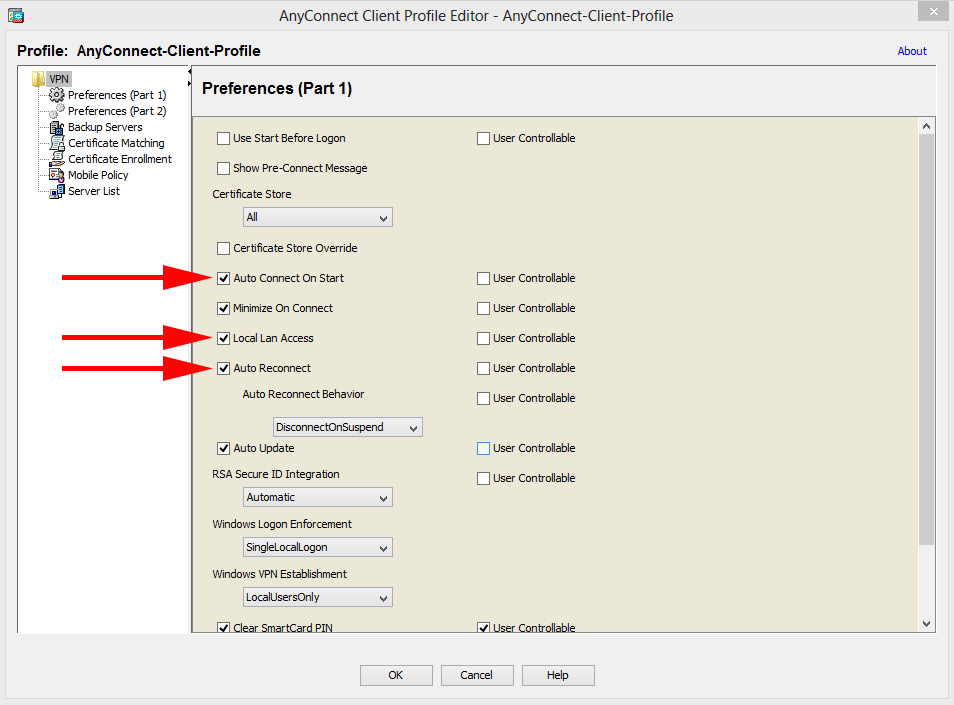Viewport: 954px width, 705px height.
Task: Click the Cancel button
Action: (477, 675)
